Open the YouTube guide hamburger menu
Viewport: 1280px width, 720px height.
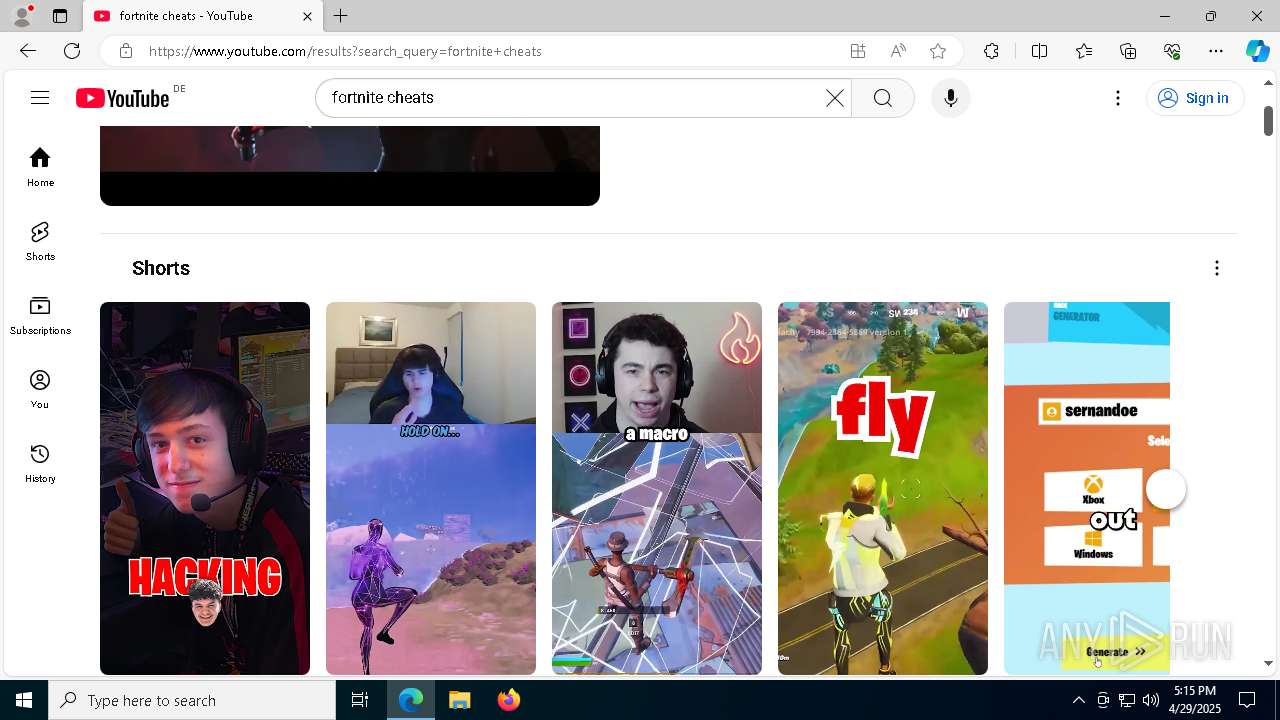pyautogui.click(x=40, y=98)
